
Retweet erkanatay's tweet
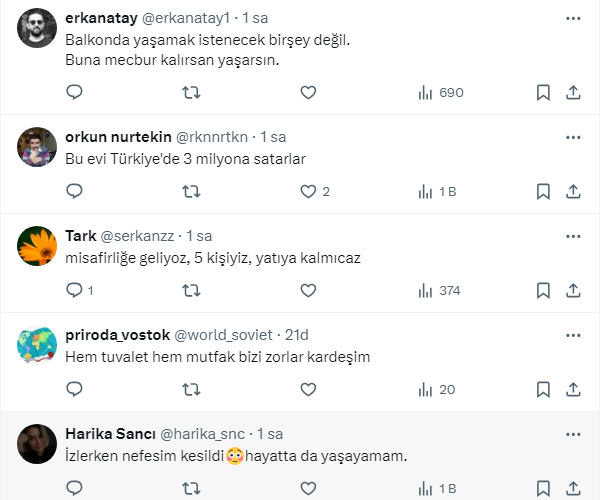click(191, 93)
